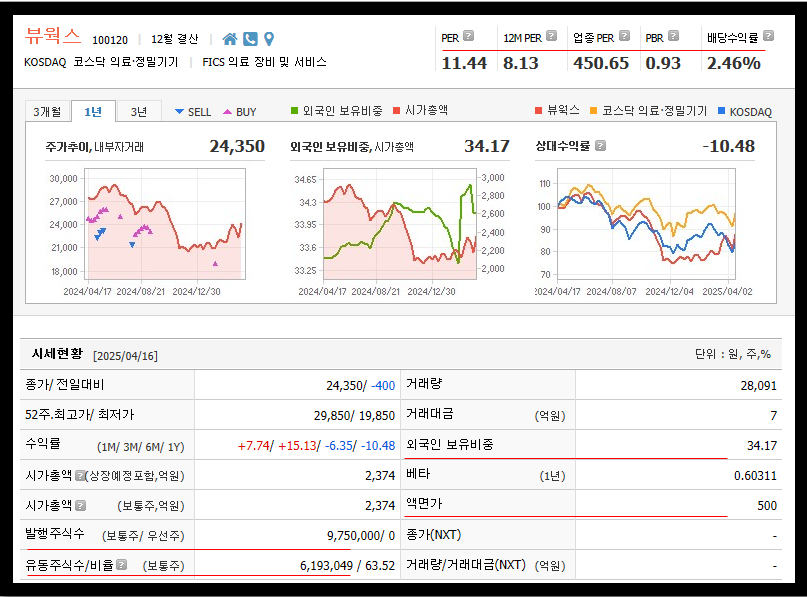
Task: Click the 종가(NXT) row label
Action: (433, 535)
